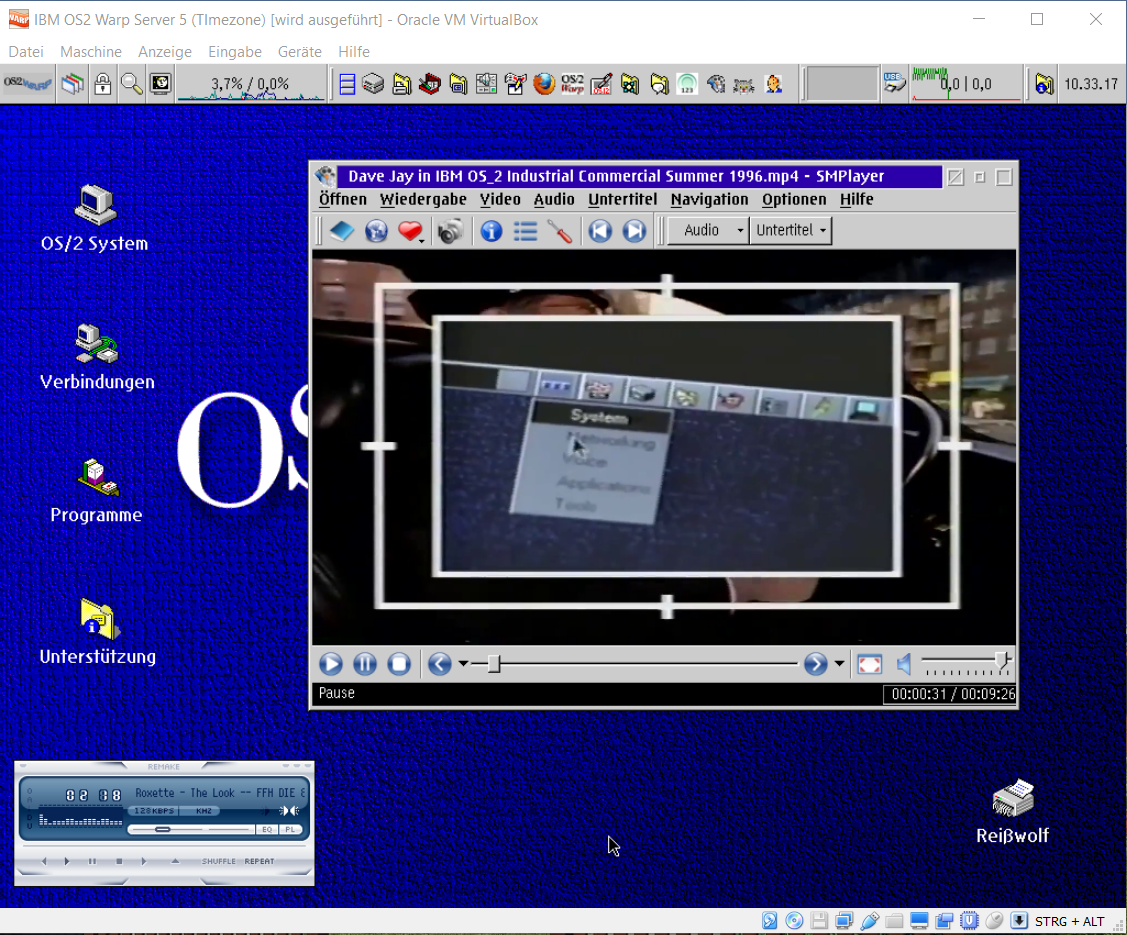Open the Programme desktop icon
Screen dimensions: 1127x935
(x=97, y=477)
